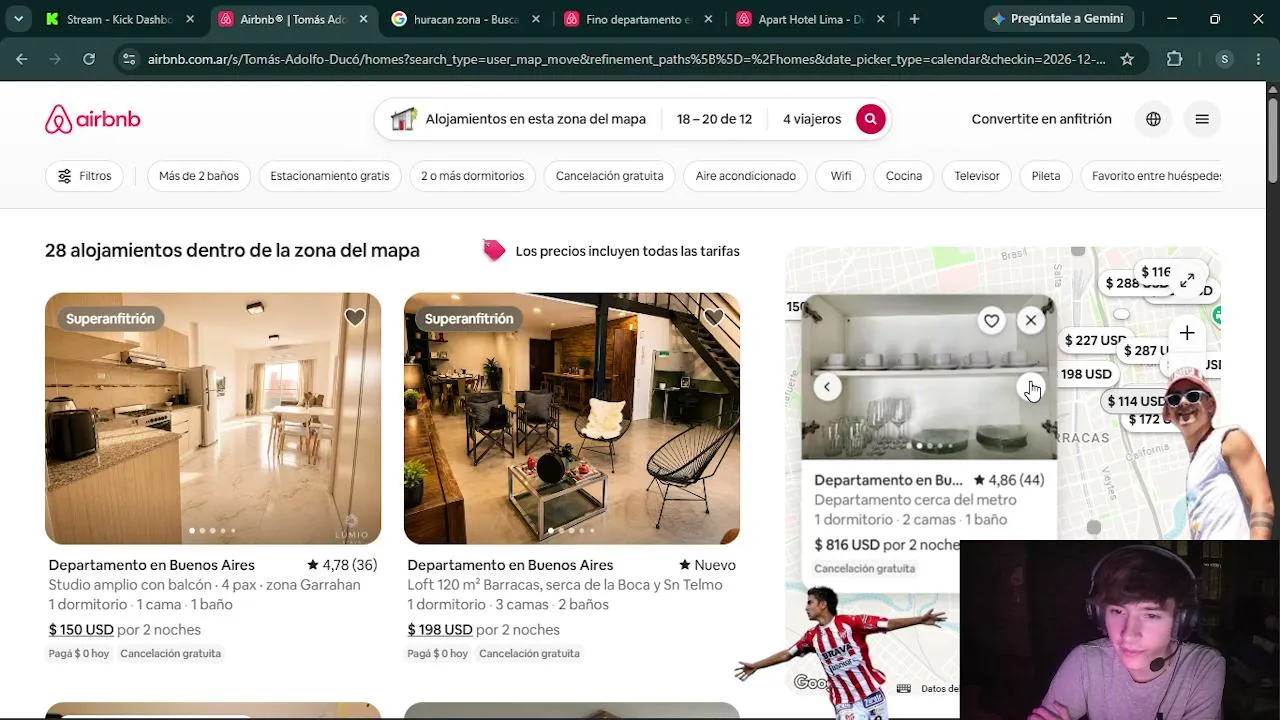The height and width of the screenshot is (720, 1280).
Task: Bookmark this page with the star icon
Action: point(1127,59)
